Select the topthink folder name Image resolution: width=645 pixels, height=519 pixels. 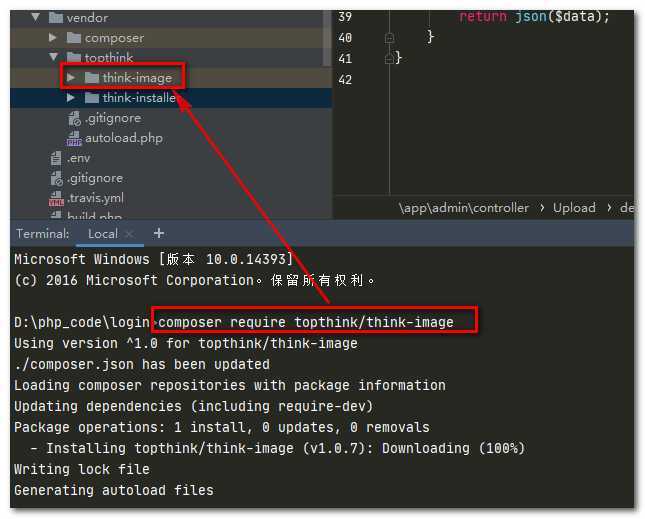click(x=109, y=58)
